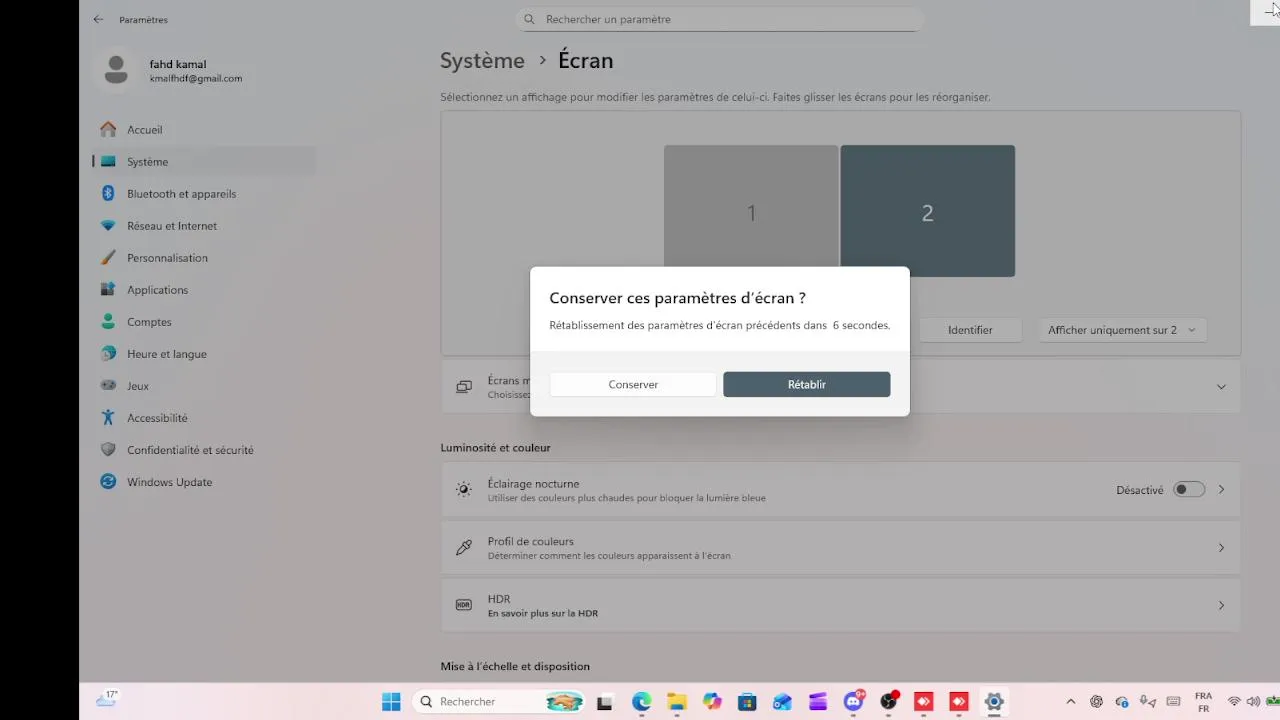Open the Accueil home icon in the sidebar
The image size is (1280, 720).
pyautogui.click(x=108, y=130)
